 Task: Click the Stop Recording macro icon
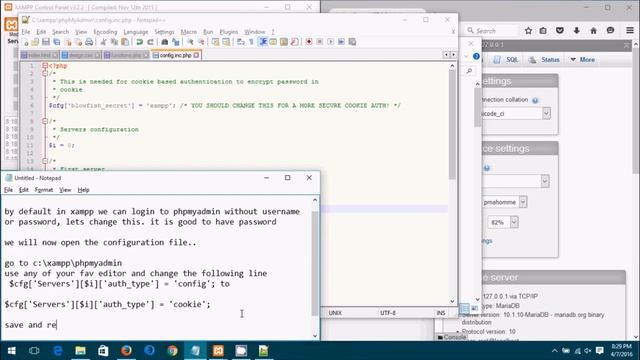click(x=320, y=42)
